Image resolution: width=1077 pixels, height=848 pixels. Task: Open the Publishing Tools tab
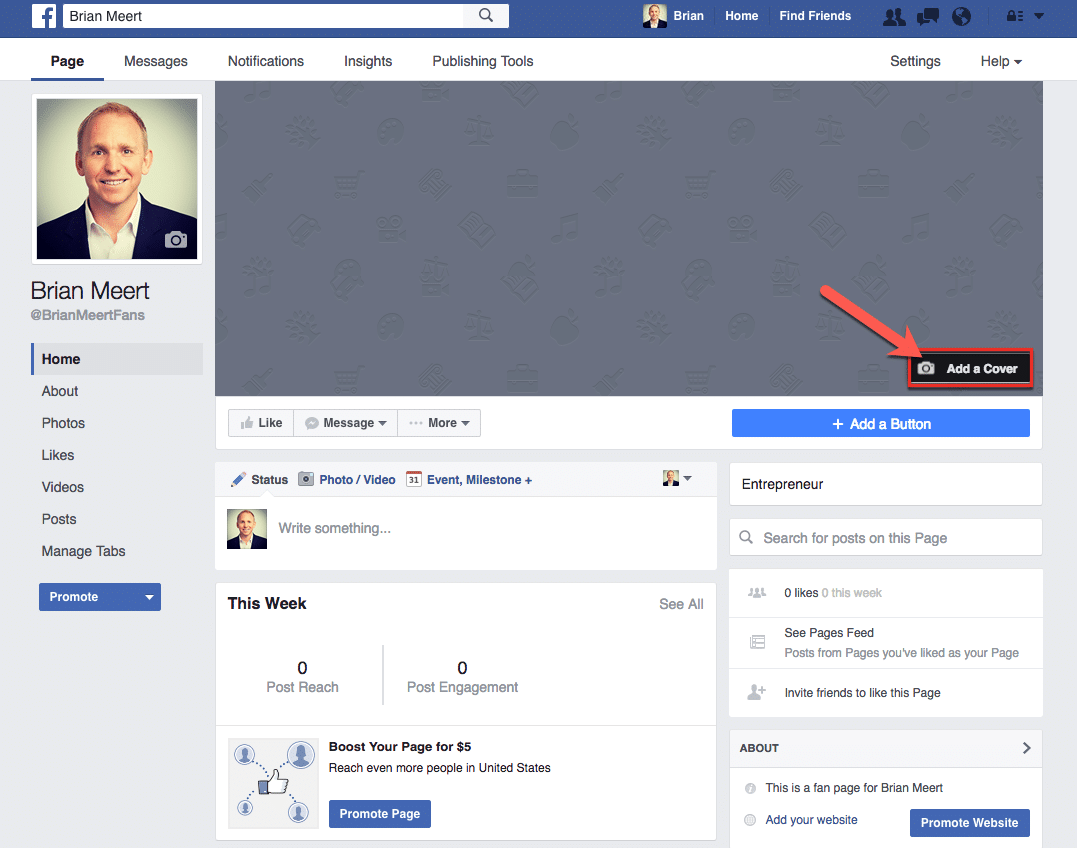click(x=483, y=61)
